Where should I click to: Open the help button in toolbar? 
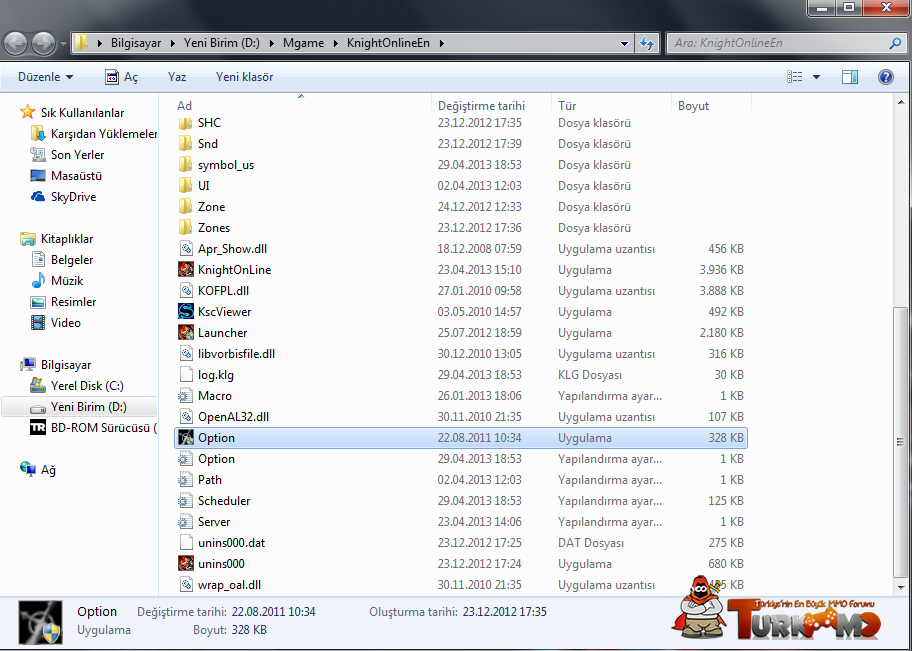(x=885, y=77)
